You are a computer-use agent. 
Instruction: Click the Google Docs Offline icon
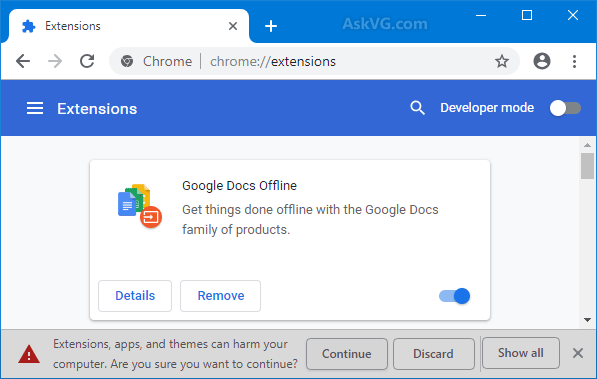[139, 206]
